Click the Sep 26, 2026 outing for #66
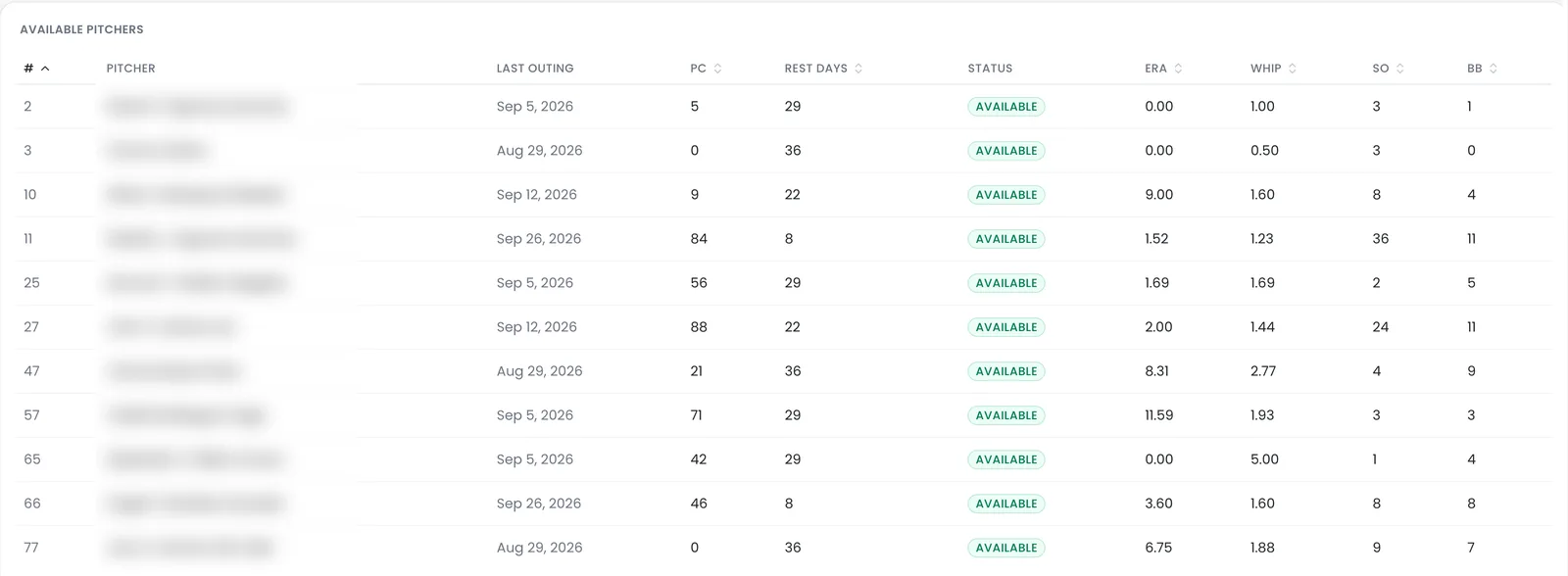 coord(538,504)
